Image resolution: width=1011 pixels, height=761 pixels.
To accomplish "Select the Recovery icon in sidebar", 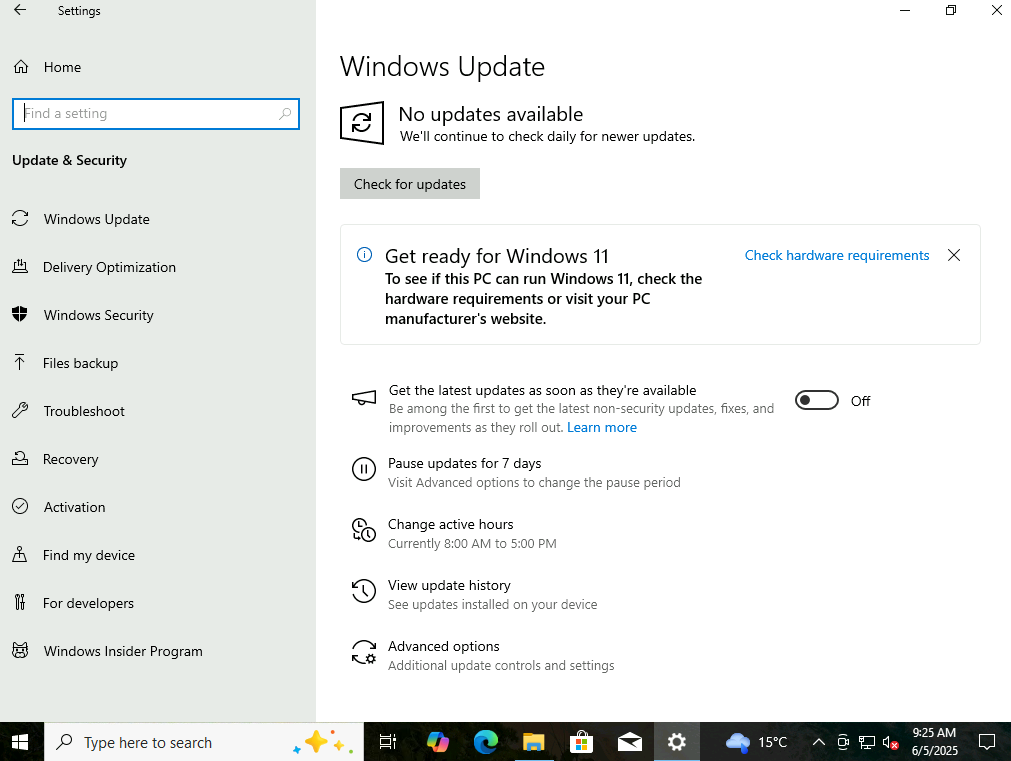I will click(x=20, y=459).
